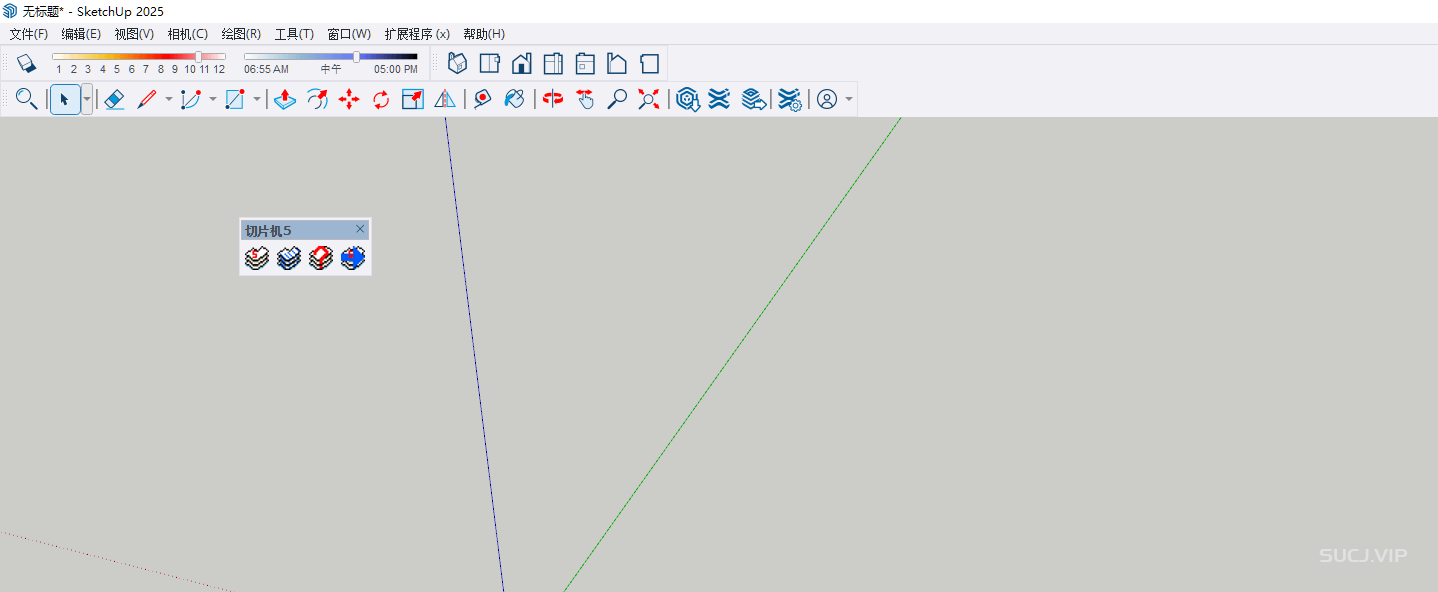Screen dimensions: 1438x592
Task: Choose the Paint Bucket tool
Action: coord(515,99)
